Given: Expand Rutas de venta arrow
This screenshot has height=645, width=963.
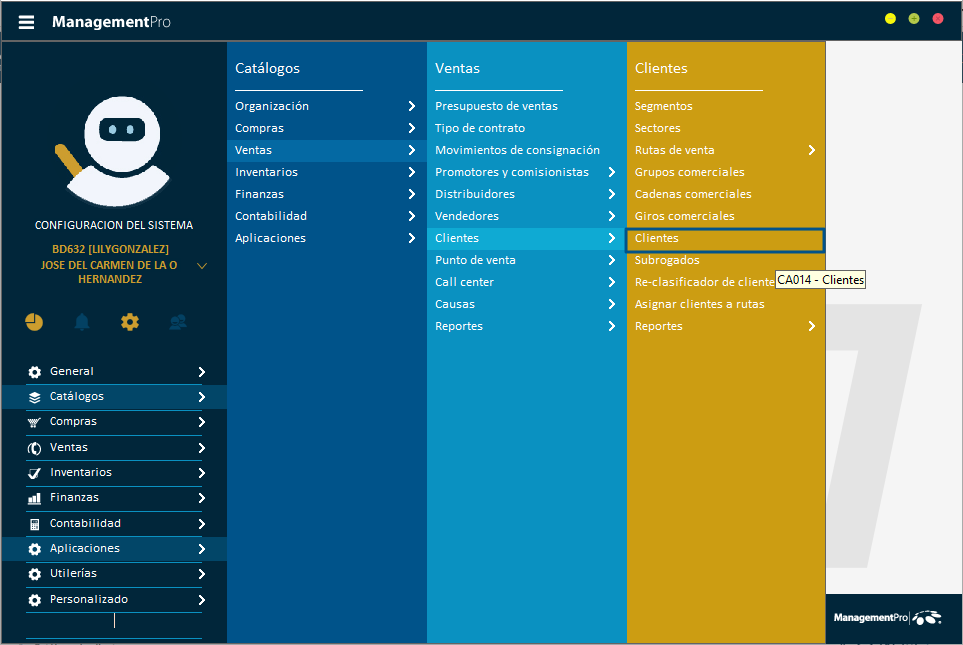Looking at the screenshot, I should [x=812, y=150].
